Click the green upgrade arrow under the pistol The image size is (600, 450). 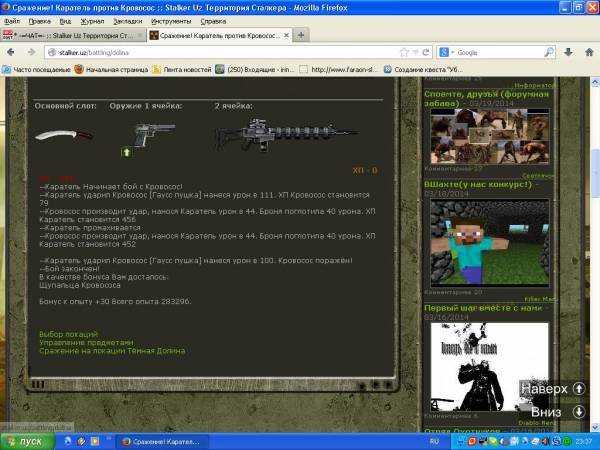coord(127,152)
